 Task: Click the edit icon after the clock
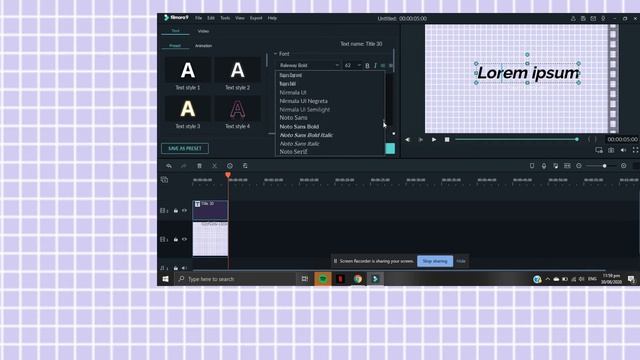(x=245, y=166)
